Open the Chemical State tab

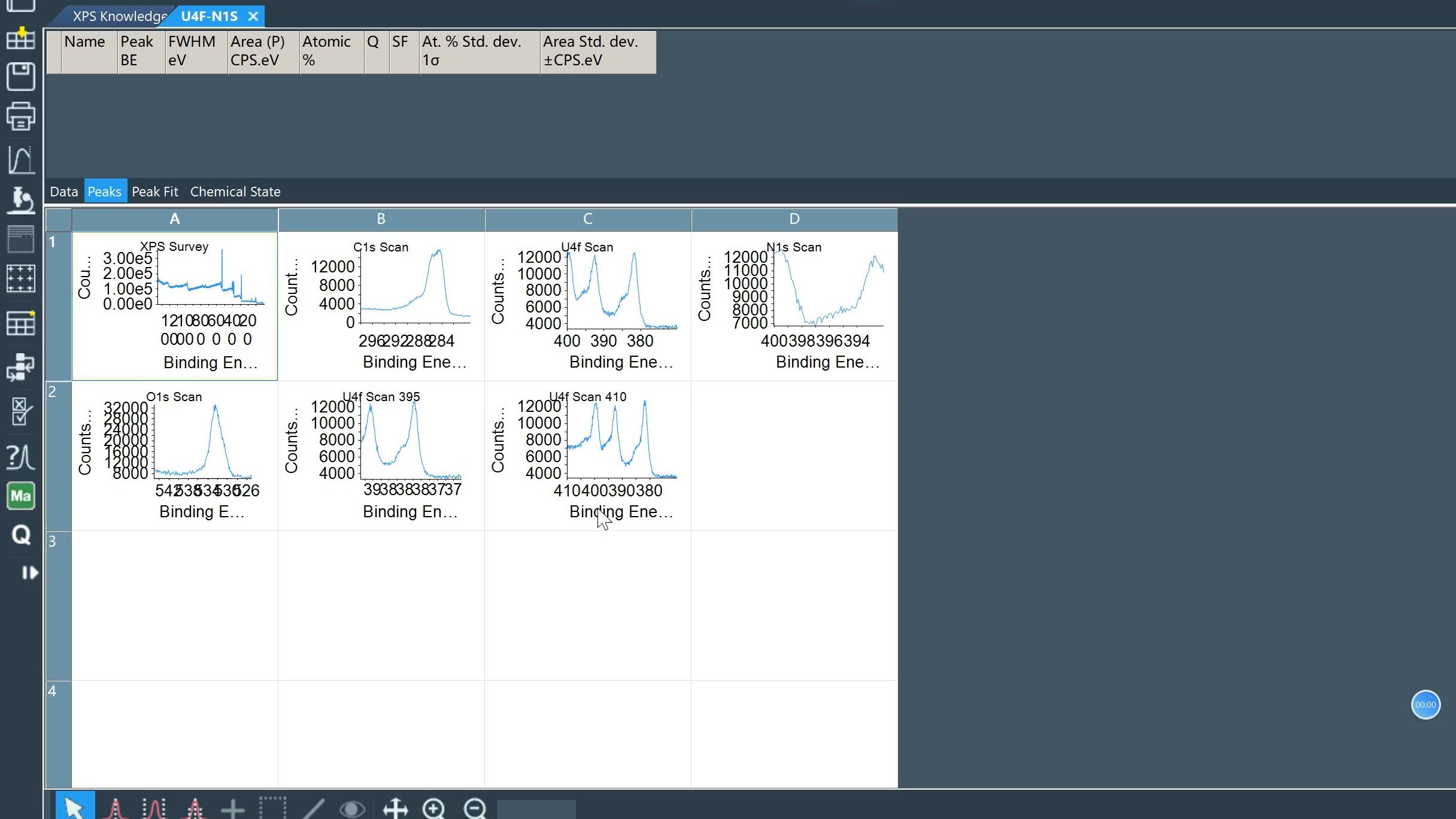[x=235, y=192]
